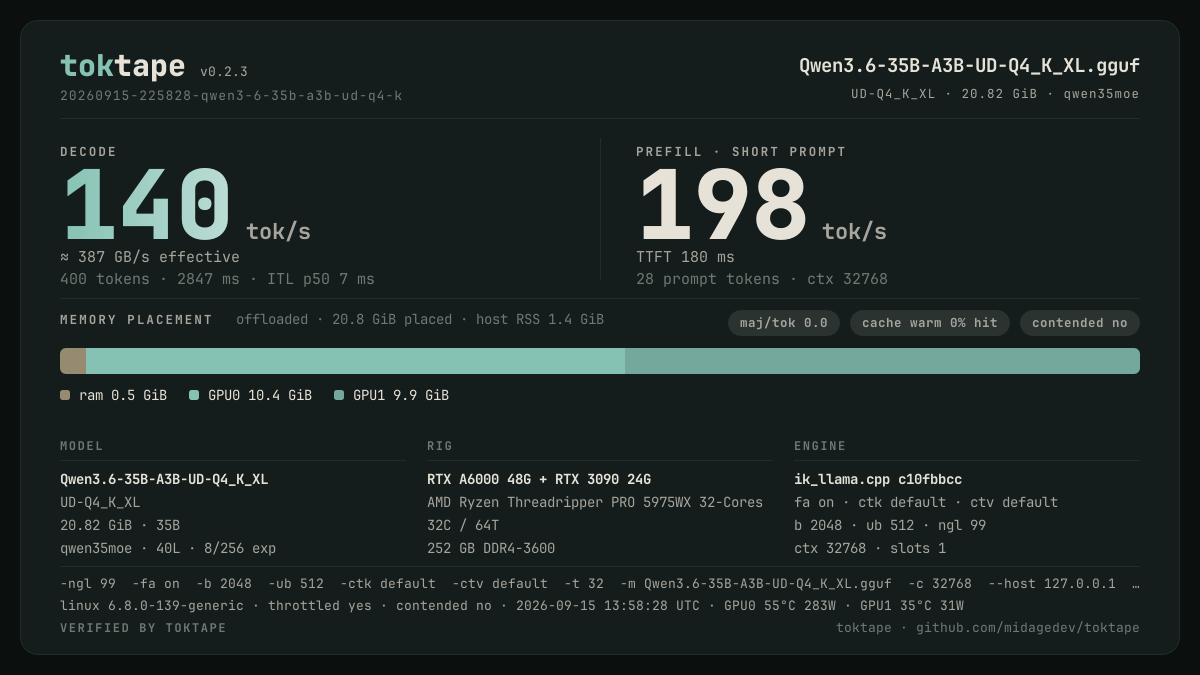Click version label v0.2.3
The image size is (1200, 675).
[224, 72]
